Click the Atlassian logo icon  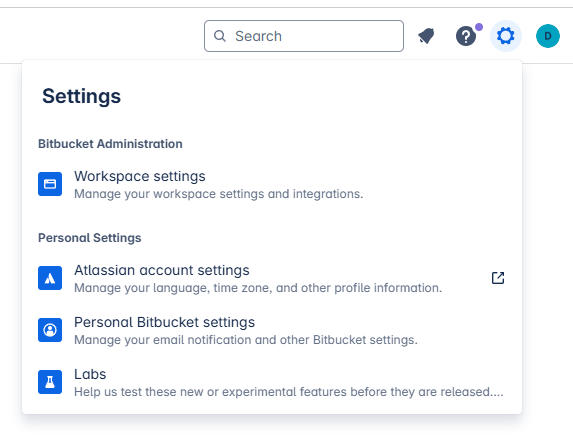coord(50,278)
